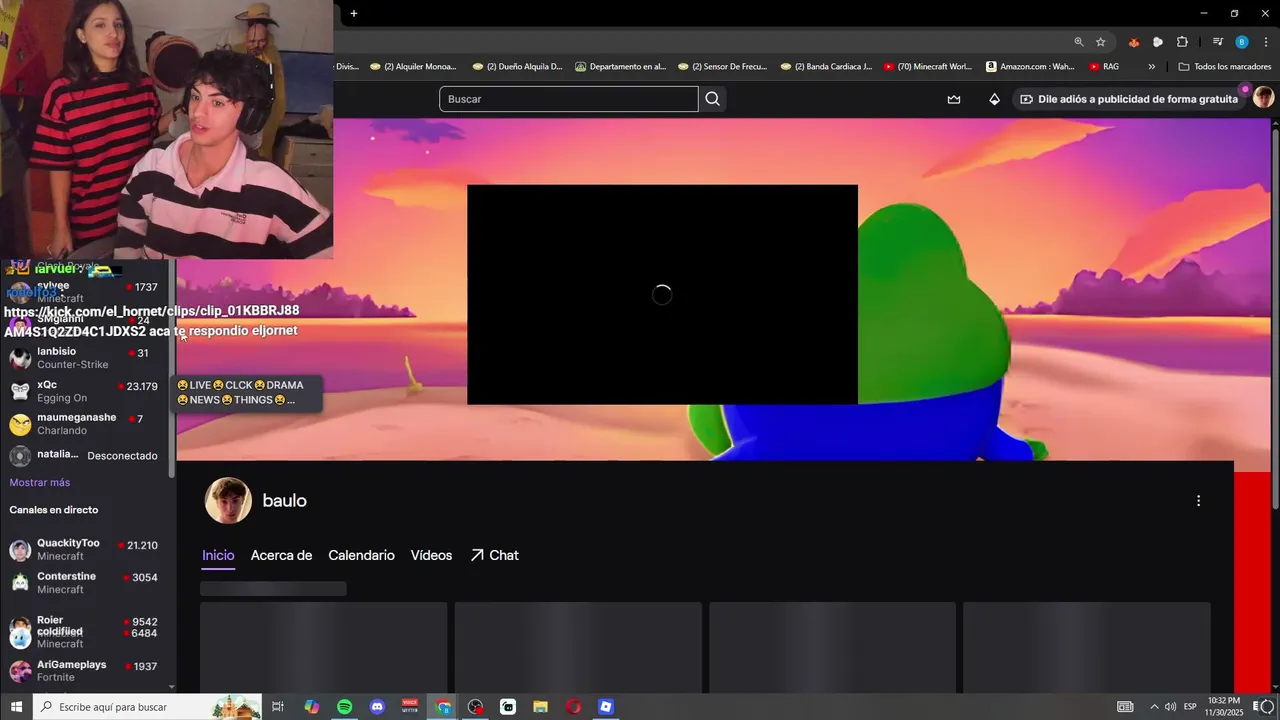
Task: Click the baulo channel name
Action: [284, 501]
